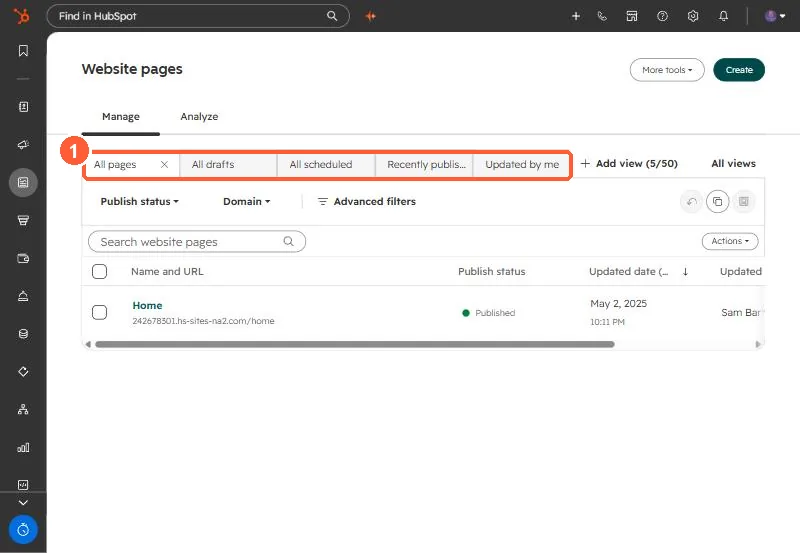Click the Publish status column header

(x=491, y=271)
